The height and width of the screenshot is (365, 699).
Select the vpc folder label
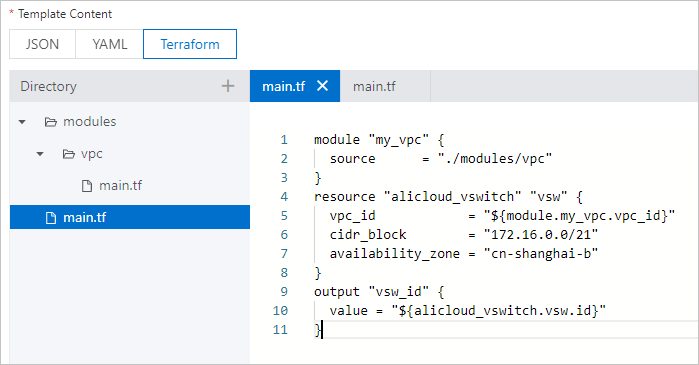[x=92, y=154]
